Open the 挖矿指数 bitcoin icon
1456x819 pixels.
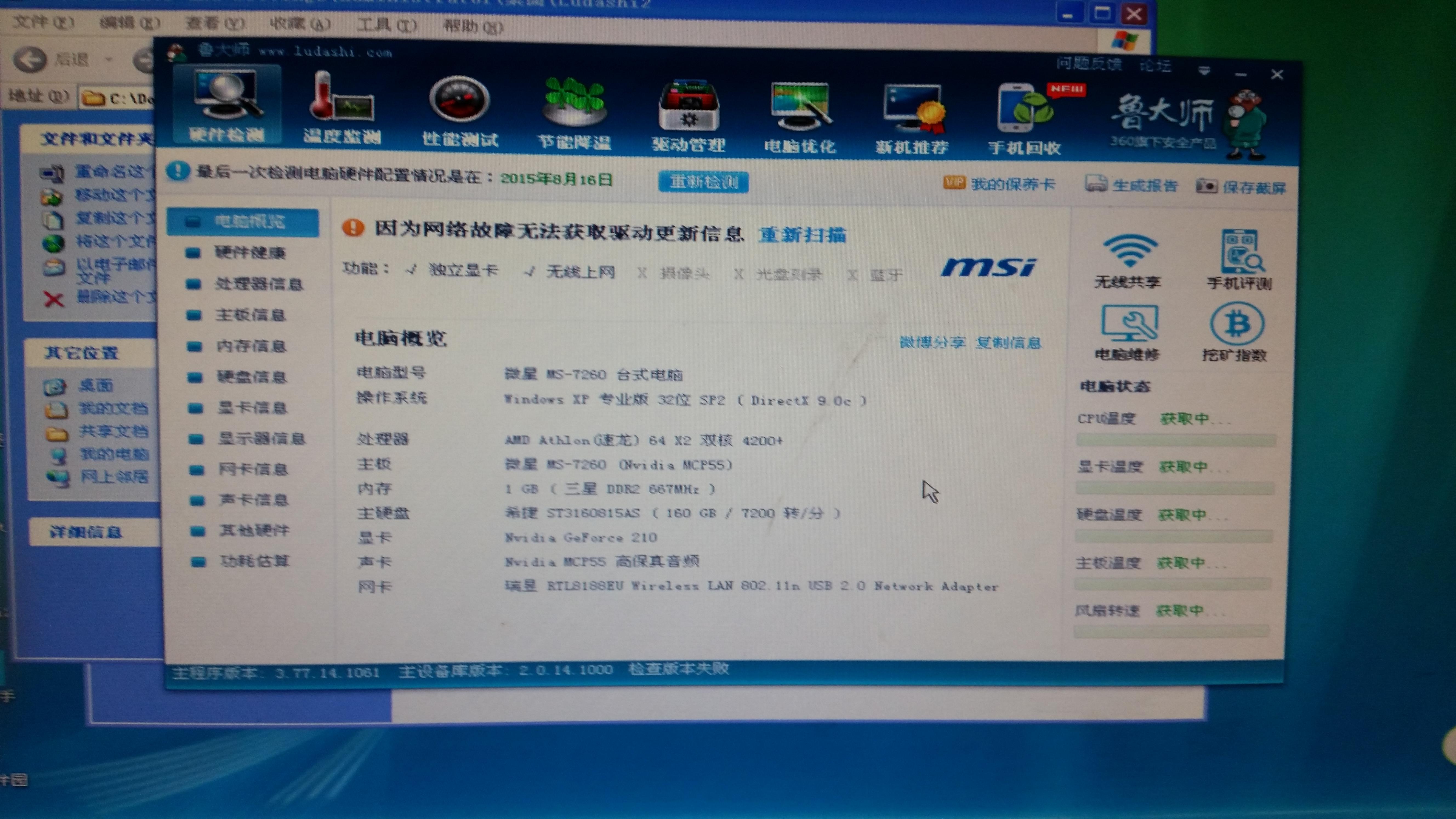click(1236, 332)
